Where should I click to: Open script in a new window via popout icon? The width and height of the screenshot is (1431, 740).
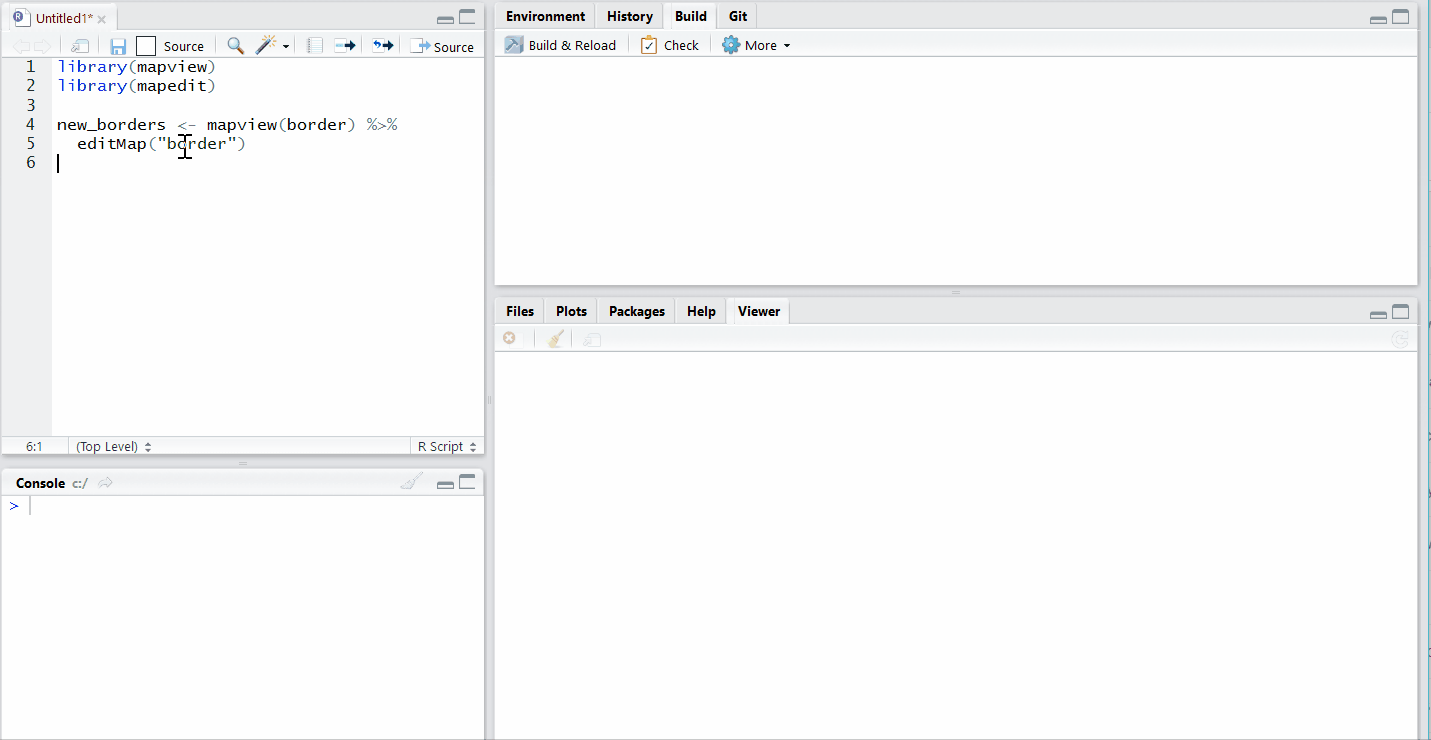pyautogui.click(x=79, y=46)
